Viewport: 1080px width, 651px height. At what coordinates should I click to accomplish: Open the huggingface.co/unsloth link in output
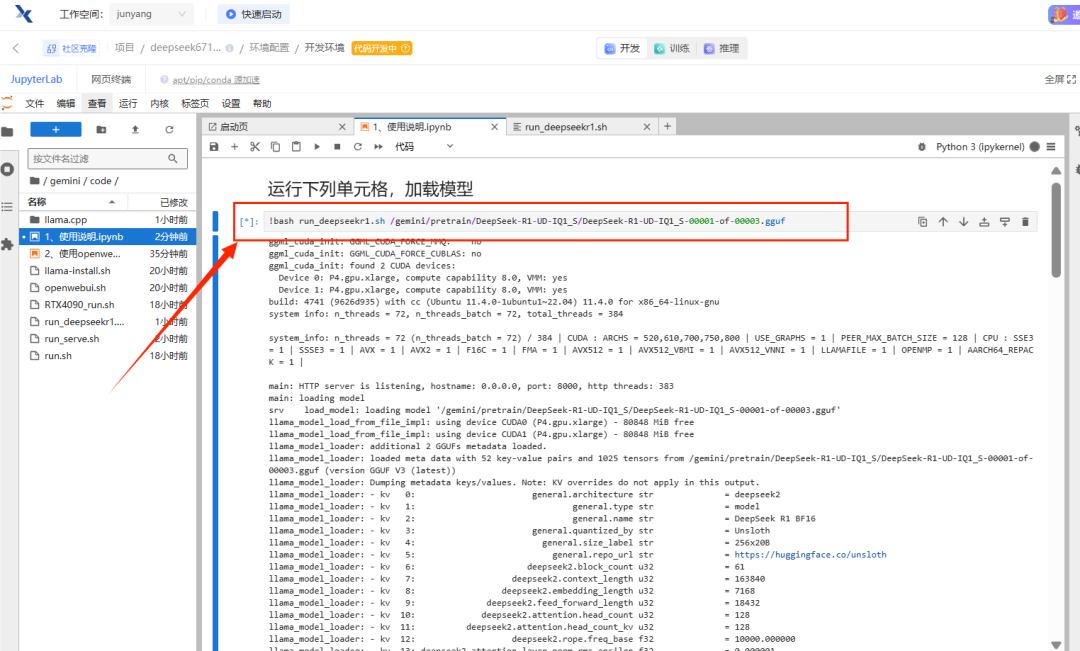tap(810, 555)
